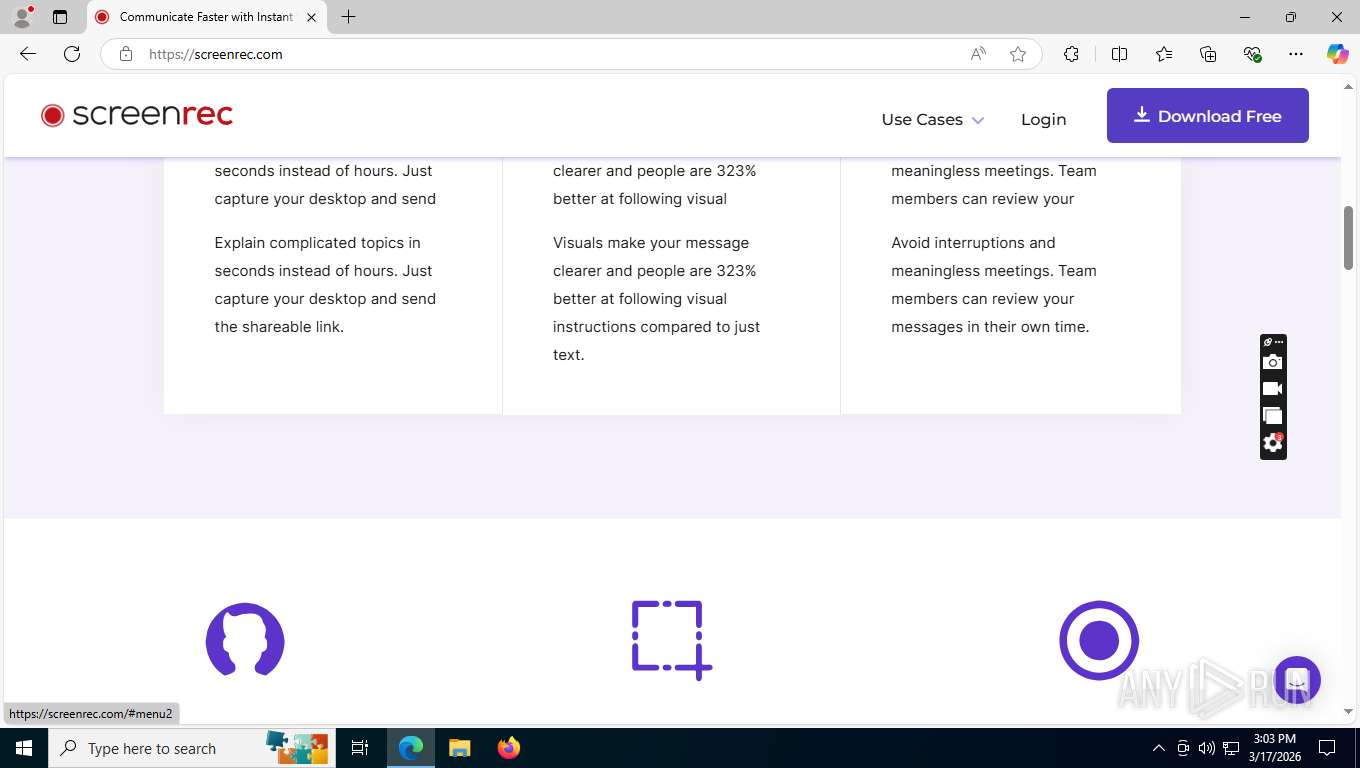Open Copilot sidebar icon
The height and width of the screenshot is (768, 1360).
pyautogui.click(x=1338, y=54)
